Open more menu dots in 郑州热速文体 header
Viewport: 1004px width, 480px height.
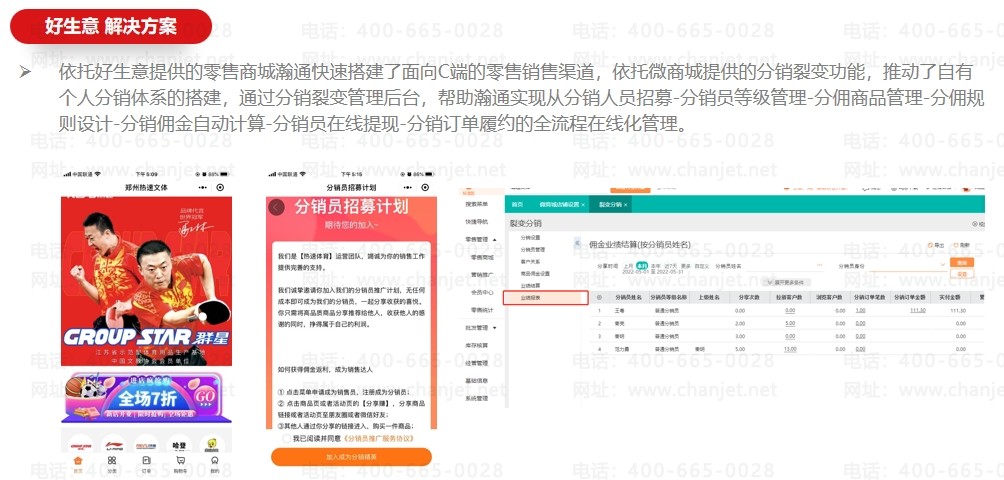tap(203, 188)
